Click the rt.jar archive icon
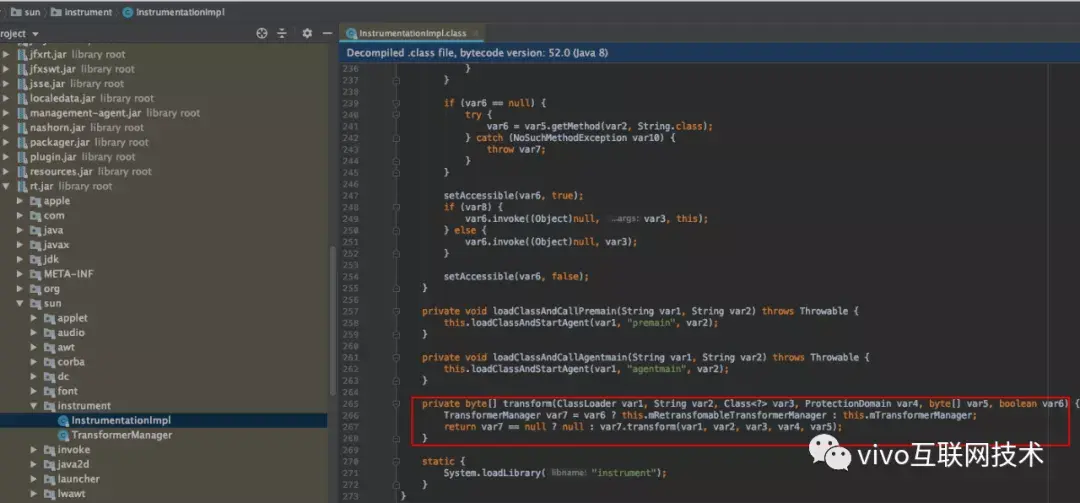 point(21,186)
